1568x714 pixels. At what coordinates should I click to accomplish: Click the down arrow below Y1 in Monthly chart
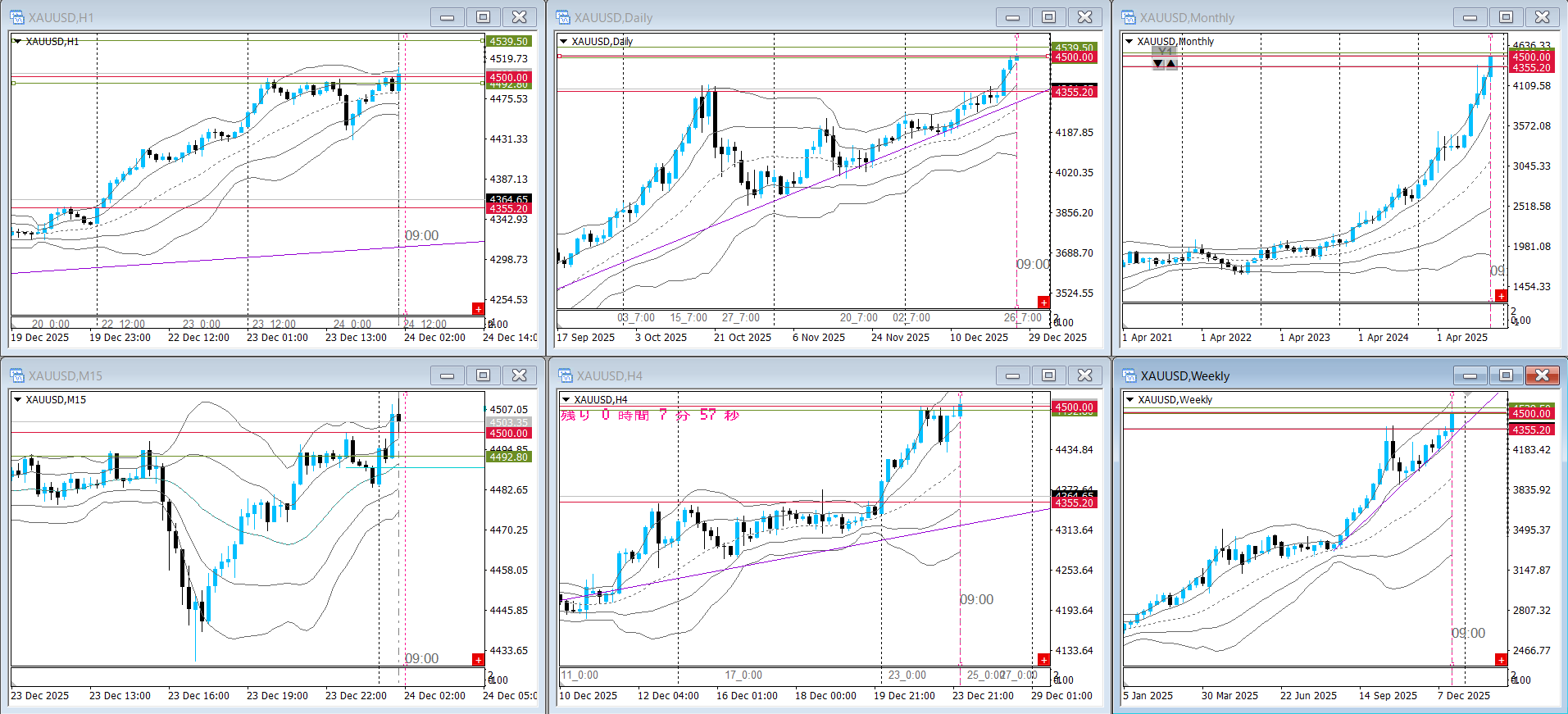point(1158,64)
